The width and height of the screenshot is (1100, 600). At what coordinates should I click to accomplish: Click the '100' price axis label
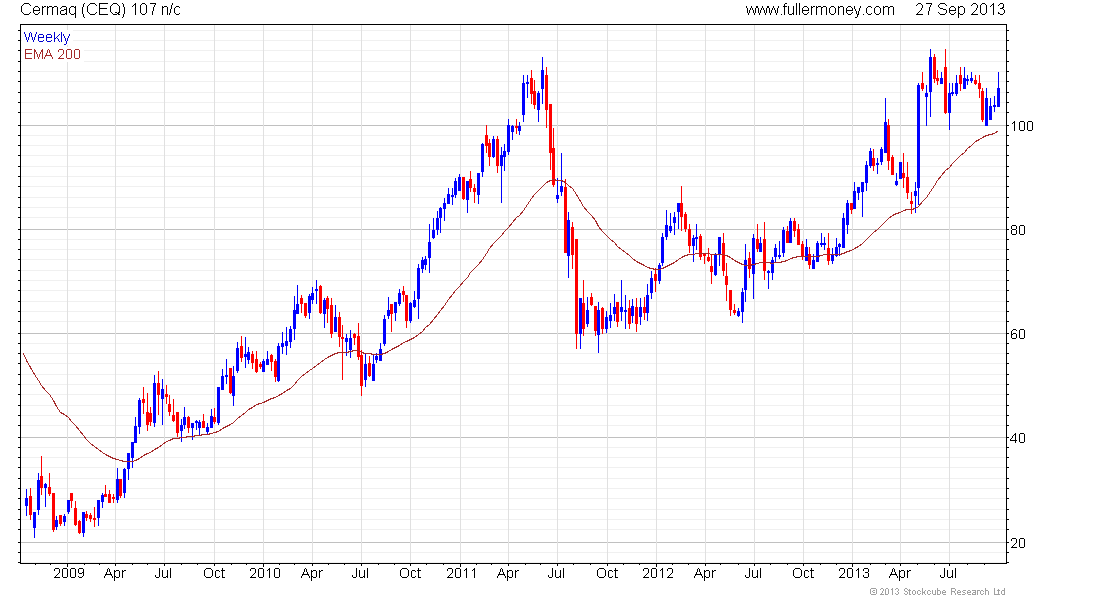tap(1021, 126)
